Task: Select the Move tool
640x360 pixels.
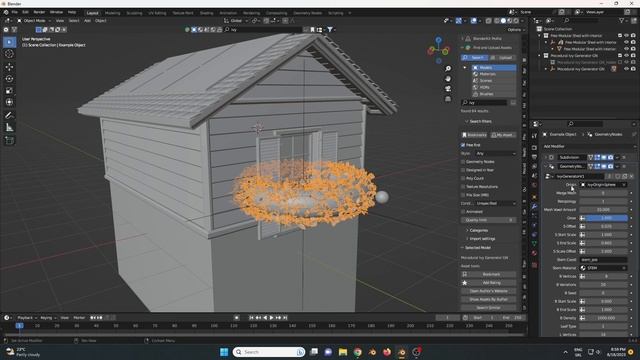Action: pos(9,67)
